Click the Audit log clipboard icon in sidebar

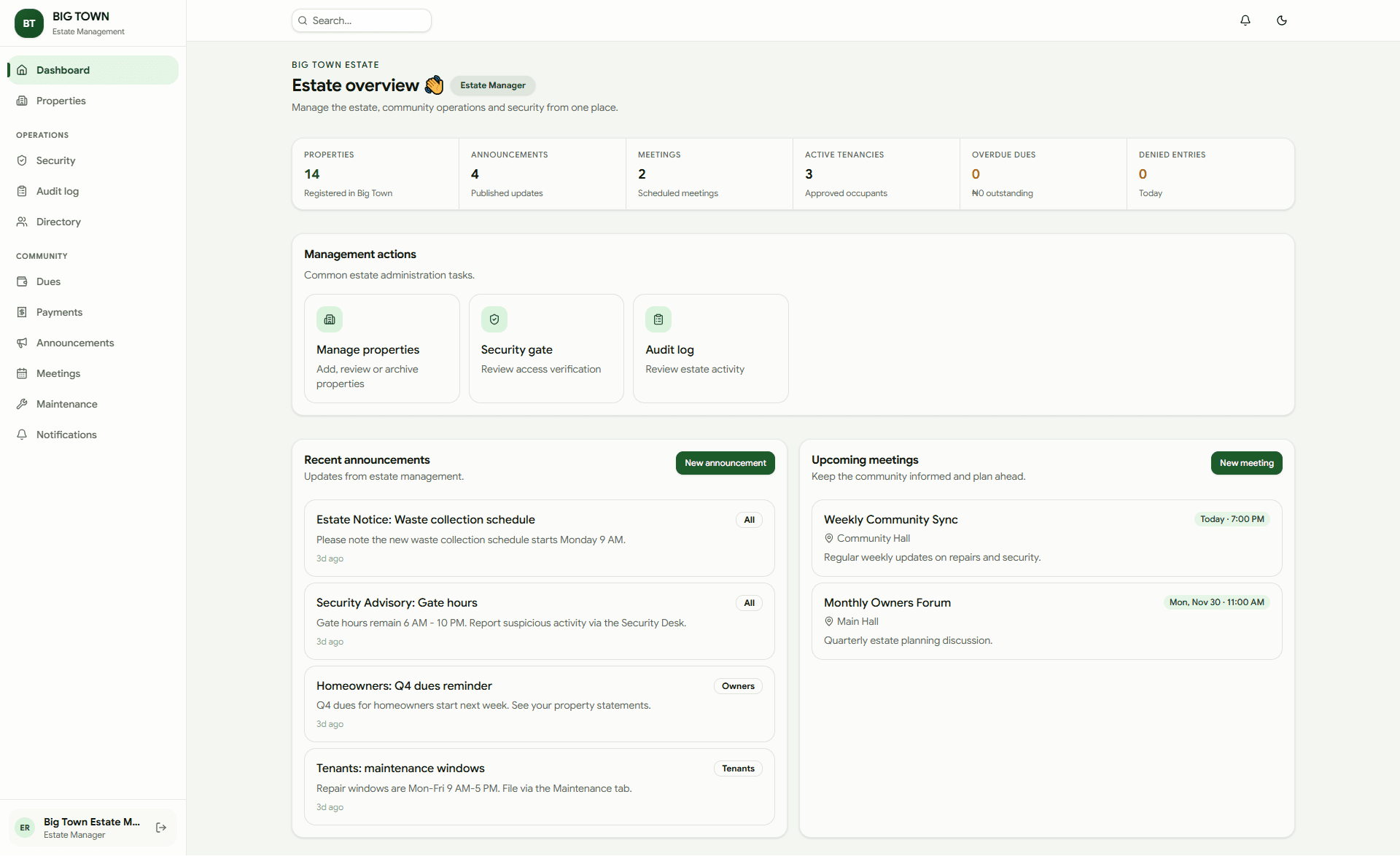point(22,191)
